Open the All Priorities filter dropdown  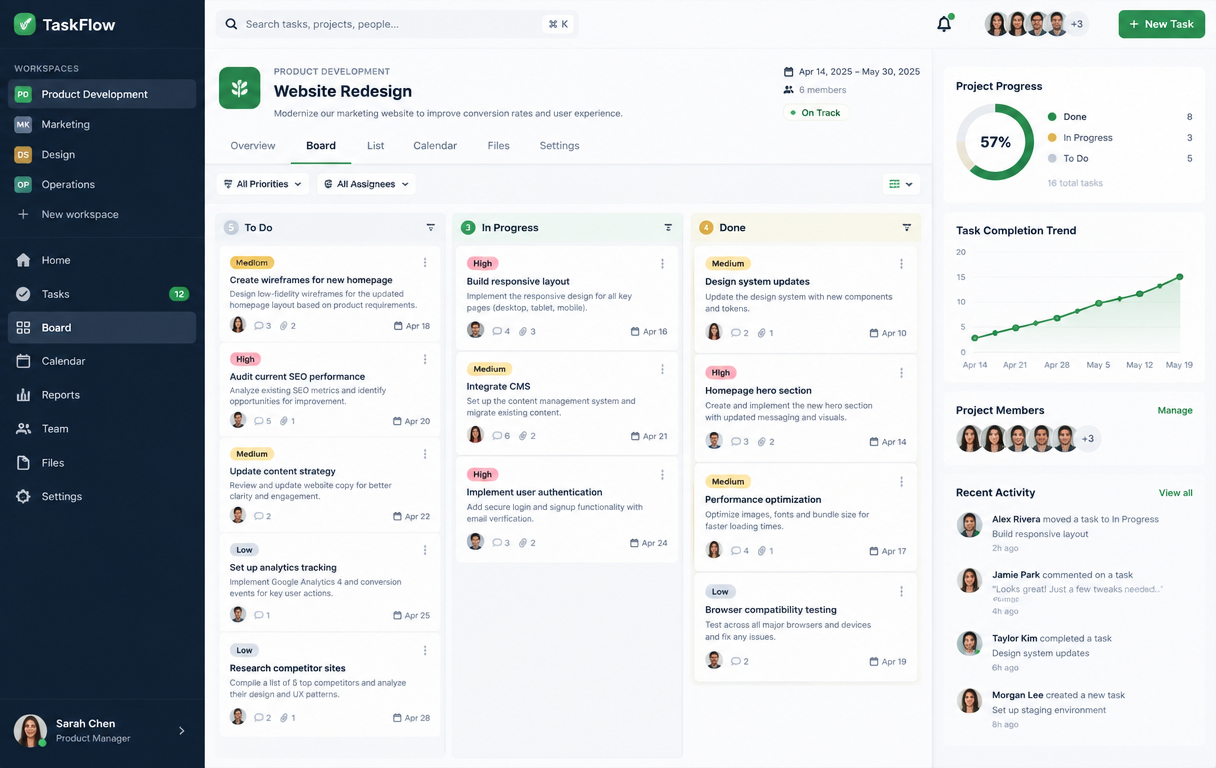pos(262,184)
